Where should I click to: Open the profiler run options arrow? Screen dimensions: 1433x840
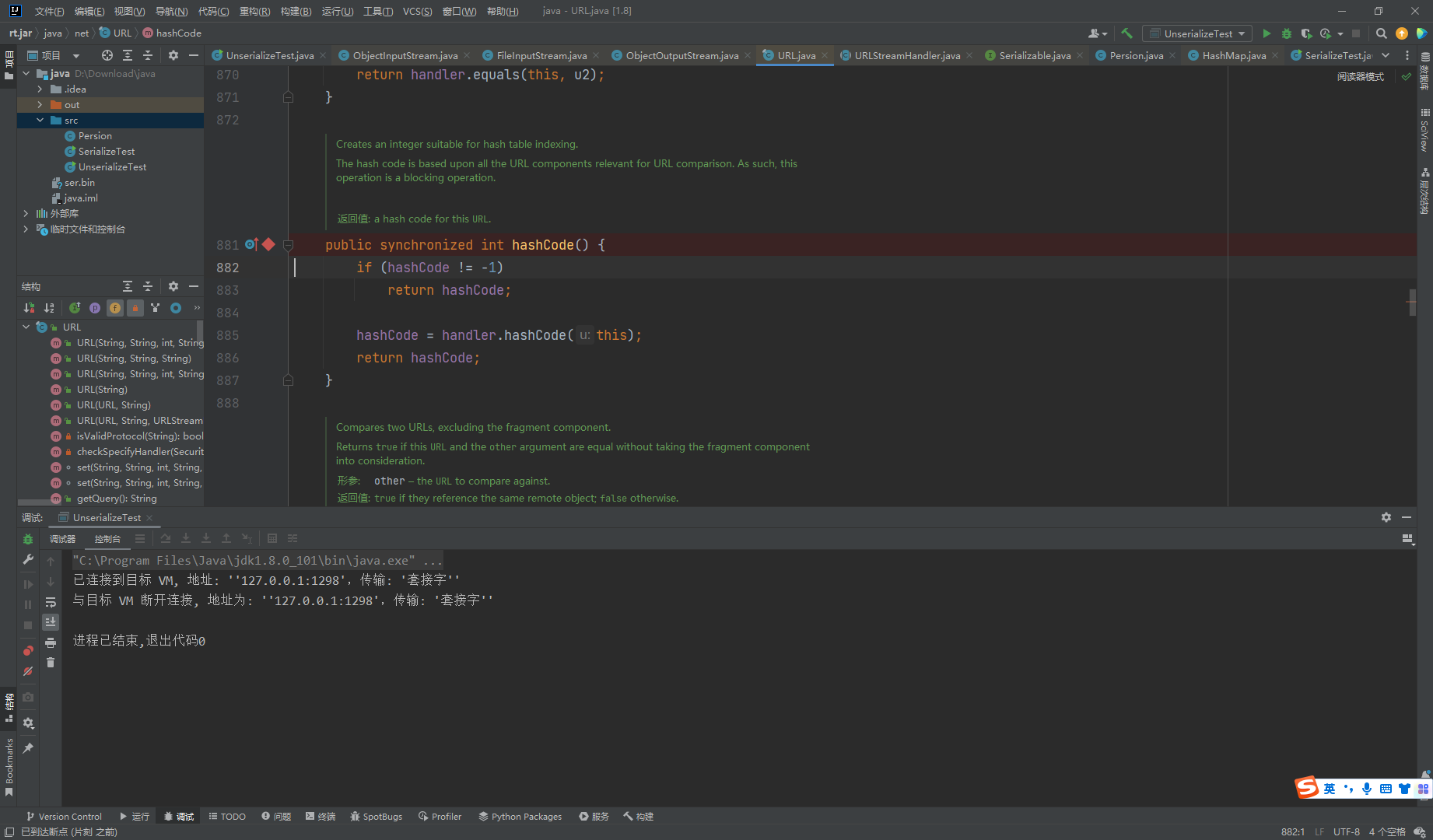click(x=1340, y=33)
